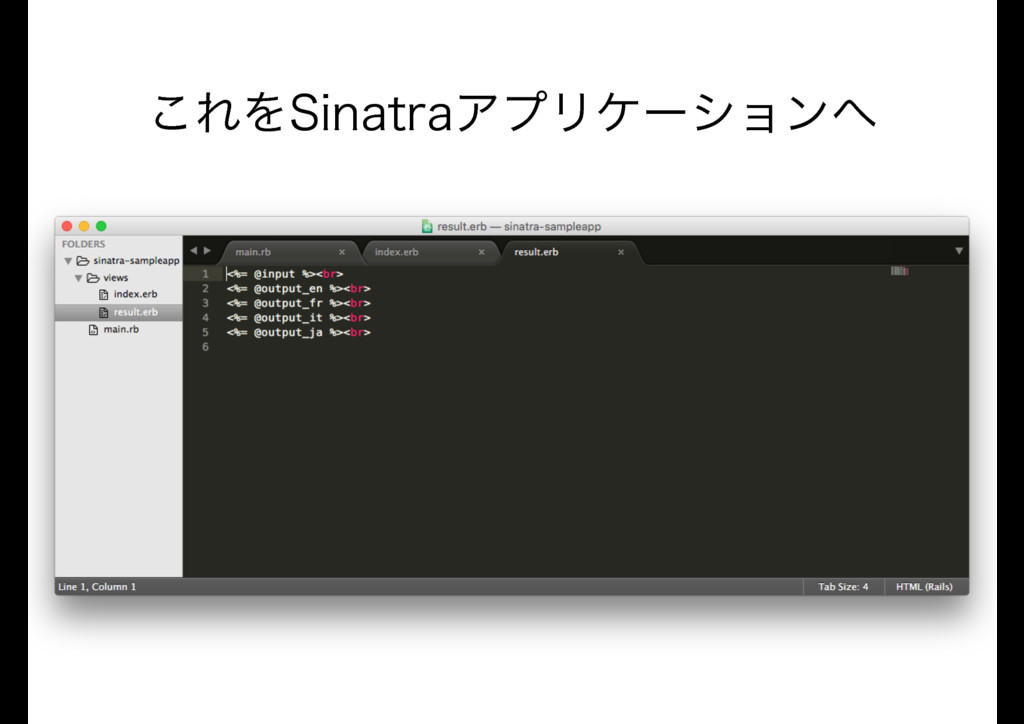The height and width of the screenshot is (724, 1024).
Task: Click the document icon in title bar
Action: click(427, 227)
